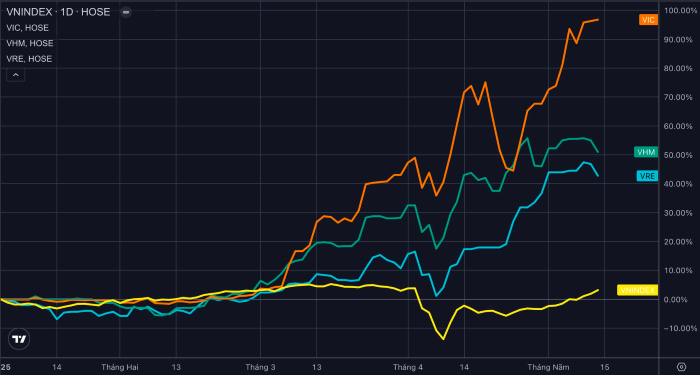Click the Tháng Năm time axis label
Viewport: 700px width, 375px height.
(x=548, y=367)
